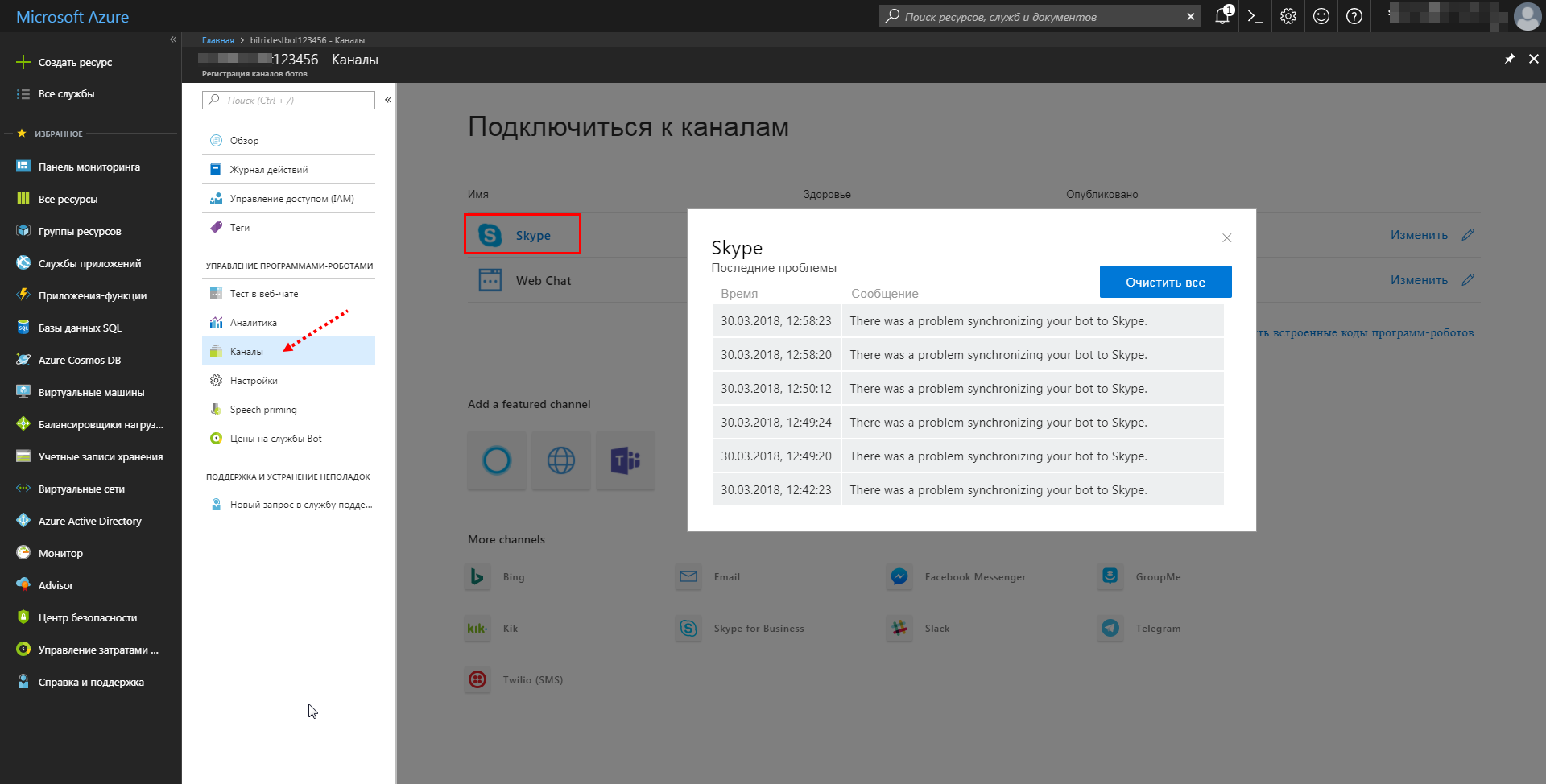Click Очистить все in the Skype problems dialog
This screenshot has width=1546, height=784.
[x=1165, y=282]
